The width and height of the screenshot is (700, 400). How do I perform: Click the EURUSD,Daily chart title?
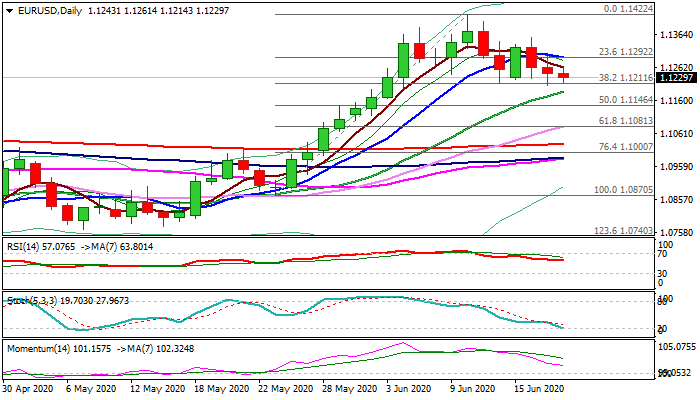[50, 11]
